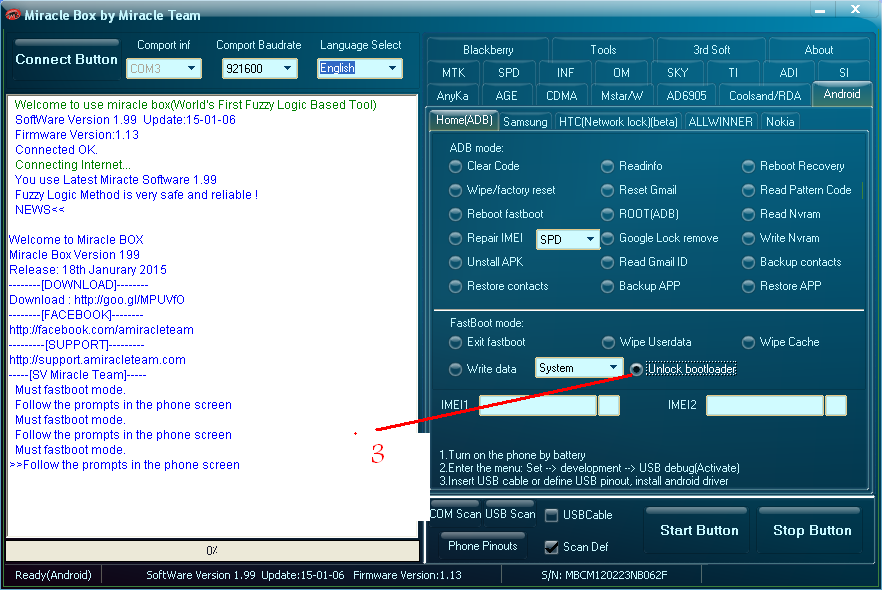Click the goo.gl/MPUVfO download text
The height and width of the screenshot is (590, 882).
click(x=129, y=300)
